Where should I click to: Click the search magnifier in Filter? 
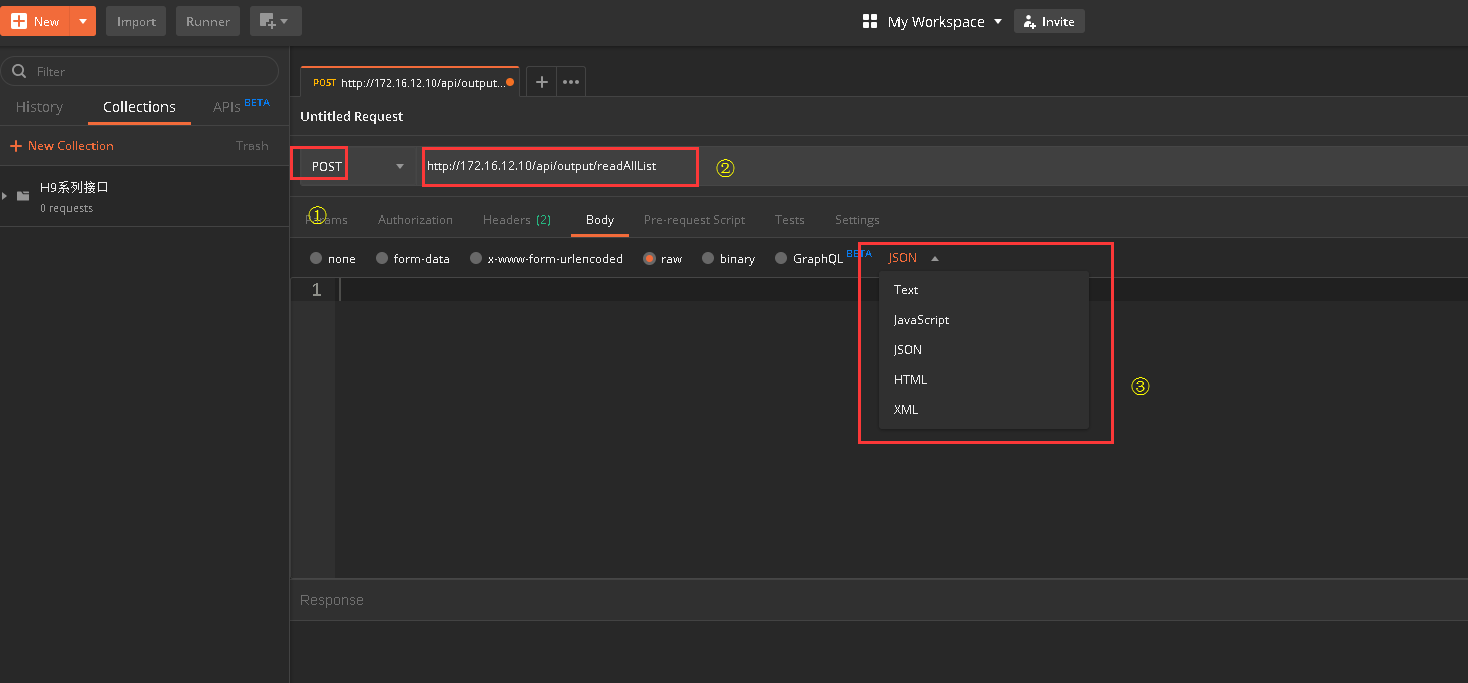[19, 71]
